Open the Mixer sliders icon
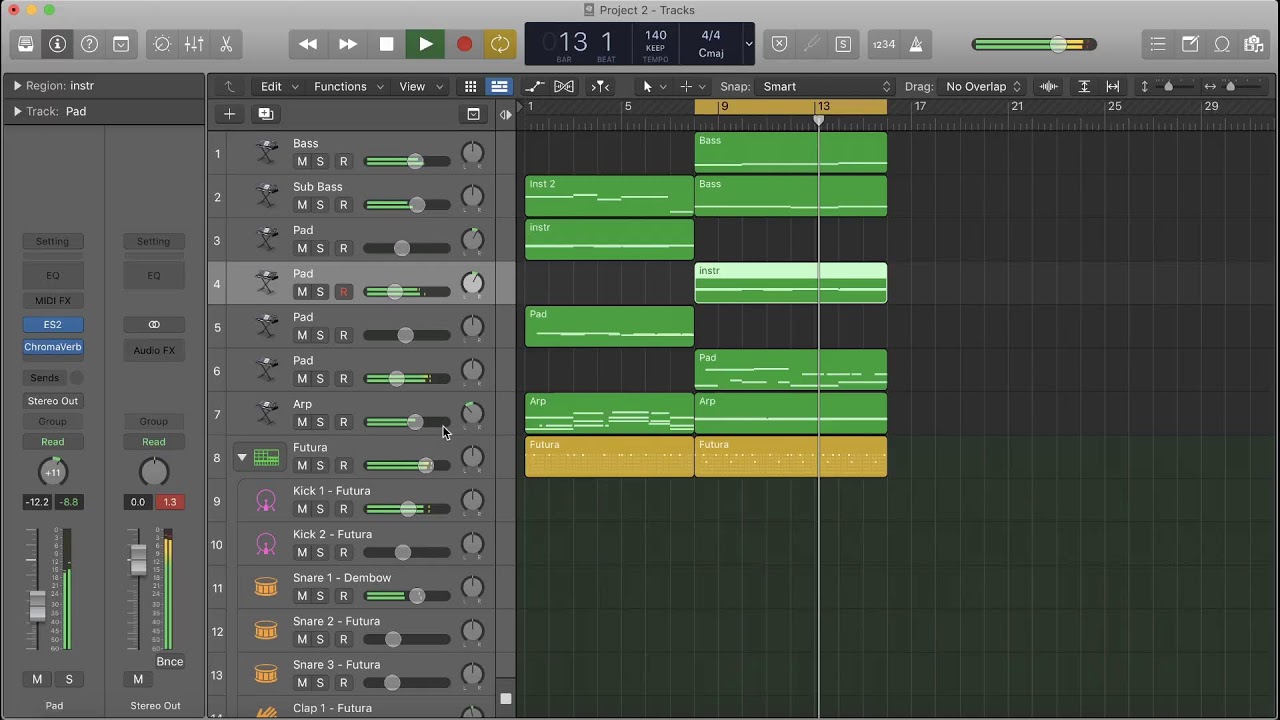 tap(194, 44)
